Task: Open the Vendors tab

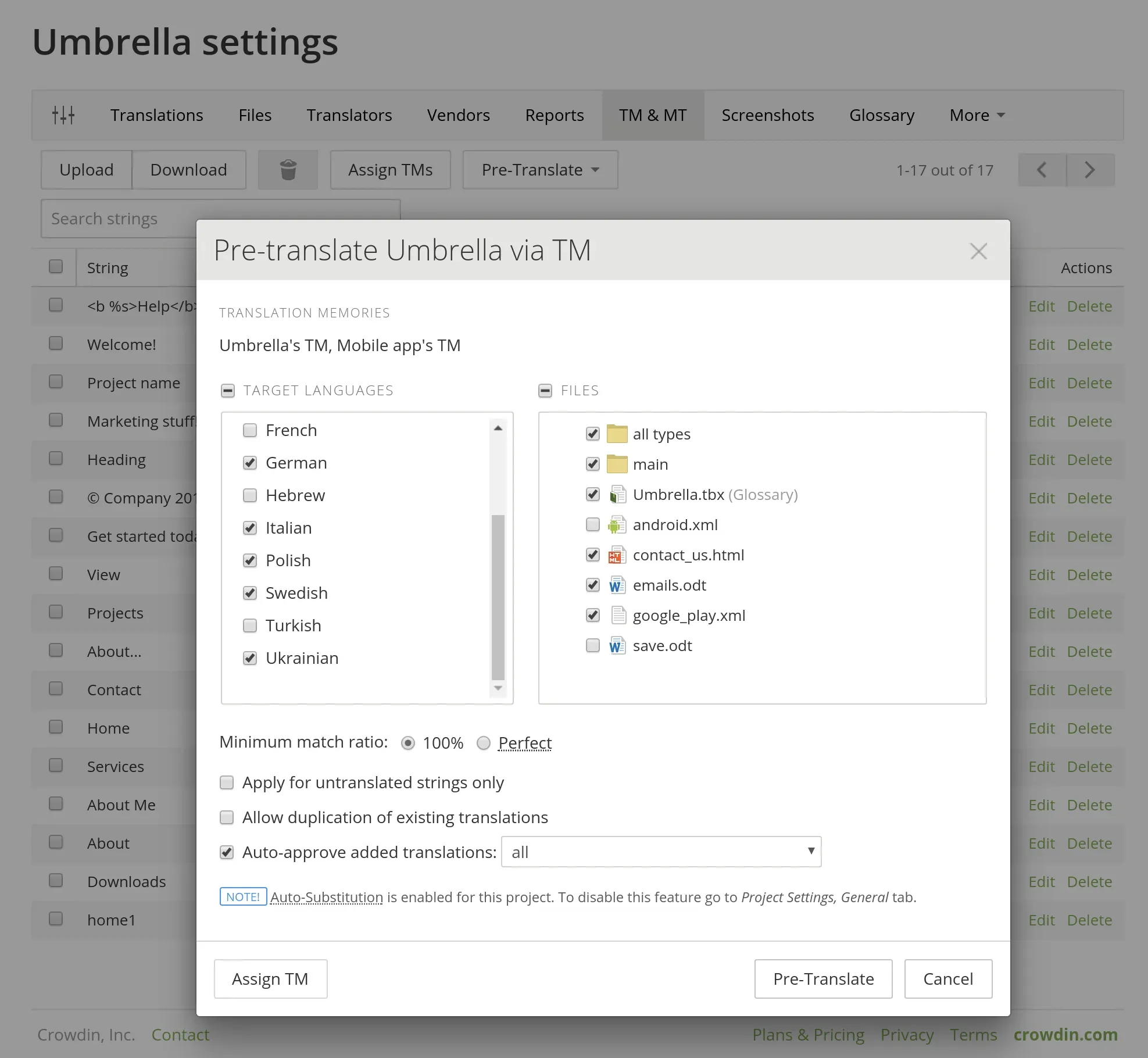Action: pyautogui.click(x=459, y=115)
